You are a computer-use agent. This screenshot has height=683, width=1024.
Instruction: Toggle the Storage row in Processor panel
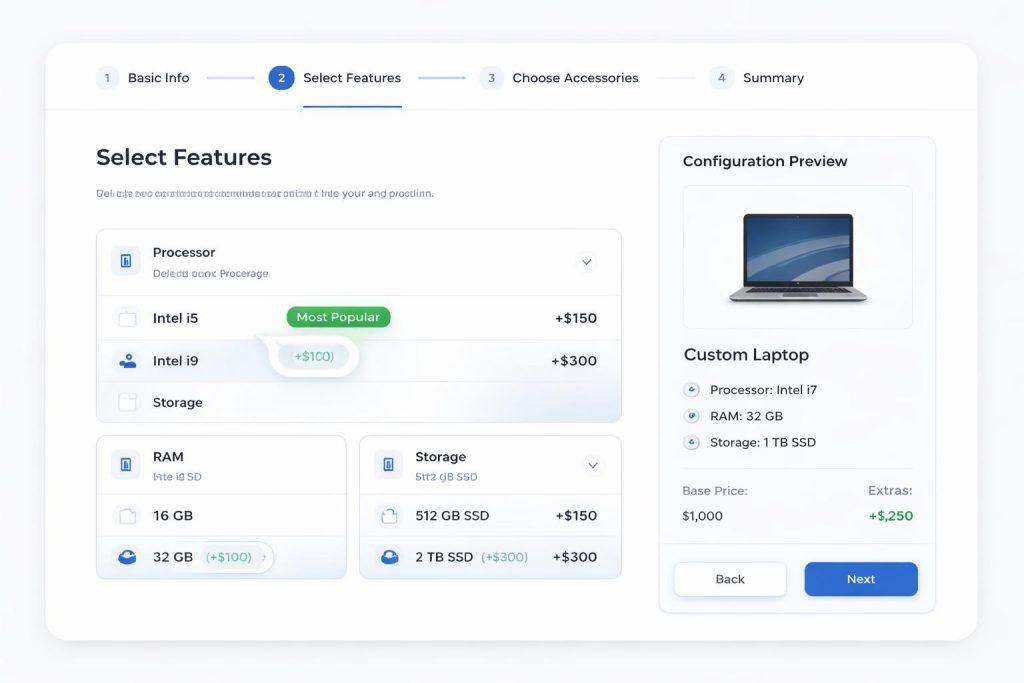point(127,402)
